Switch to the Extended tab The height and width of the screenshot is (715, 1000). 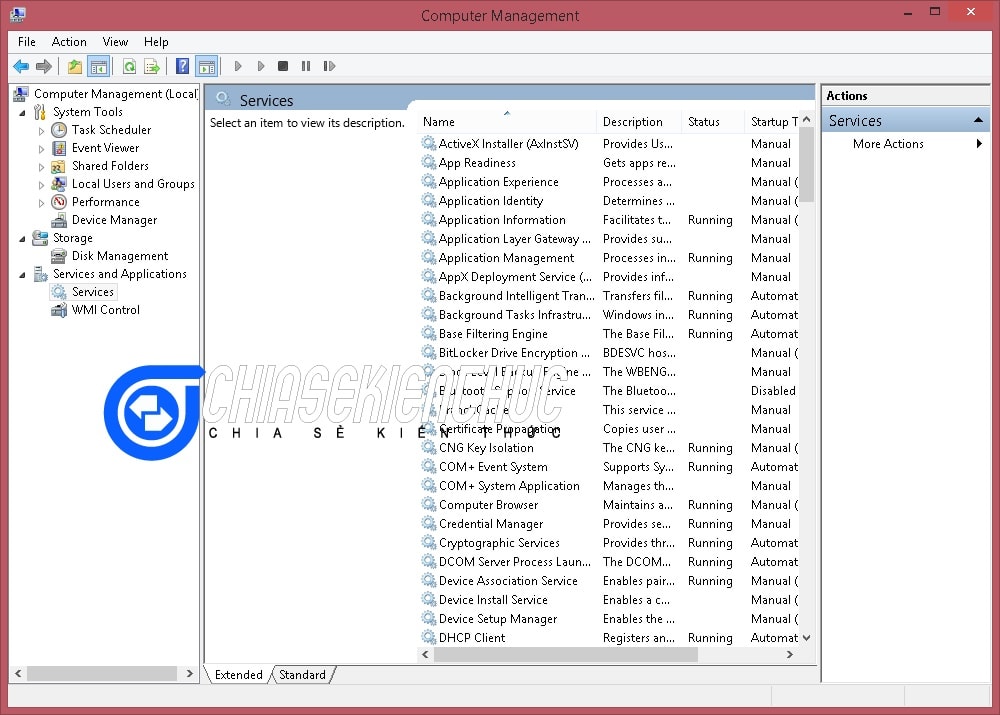pyautogui.click(x=239, y=674)
